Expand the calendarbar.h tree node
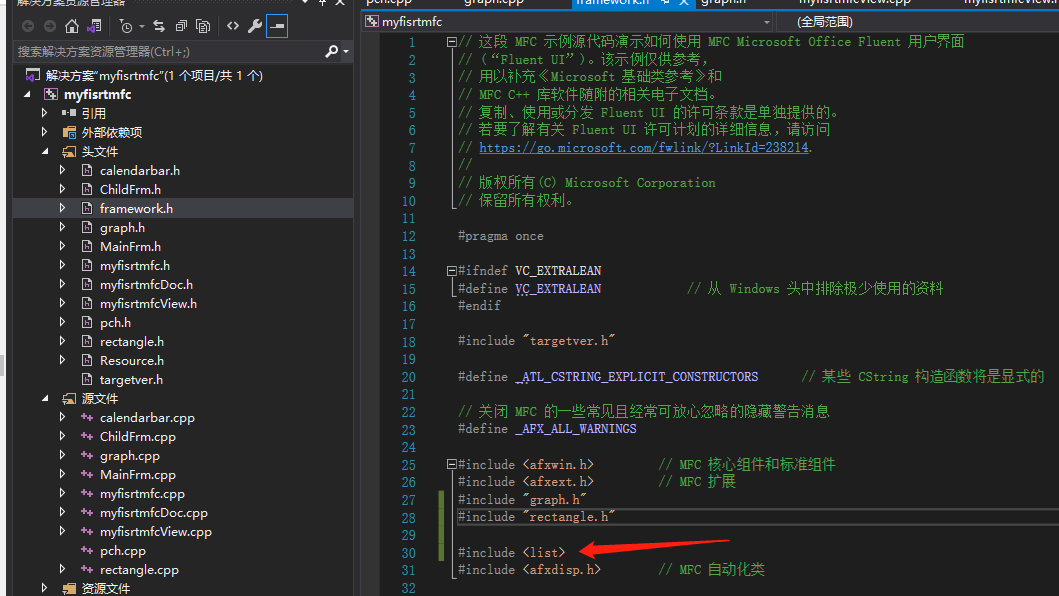 [62, 170]
